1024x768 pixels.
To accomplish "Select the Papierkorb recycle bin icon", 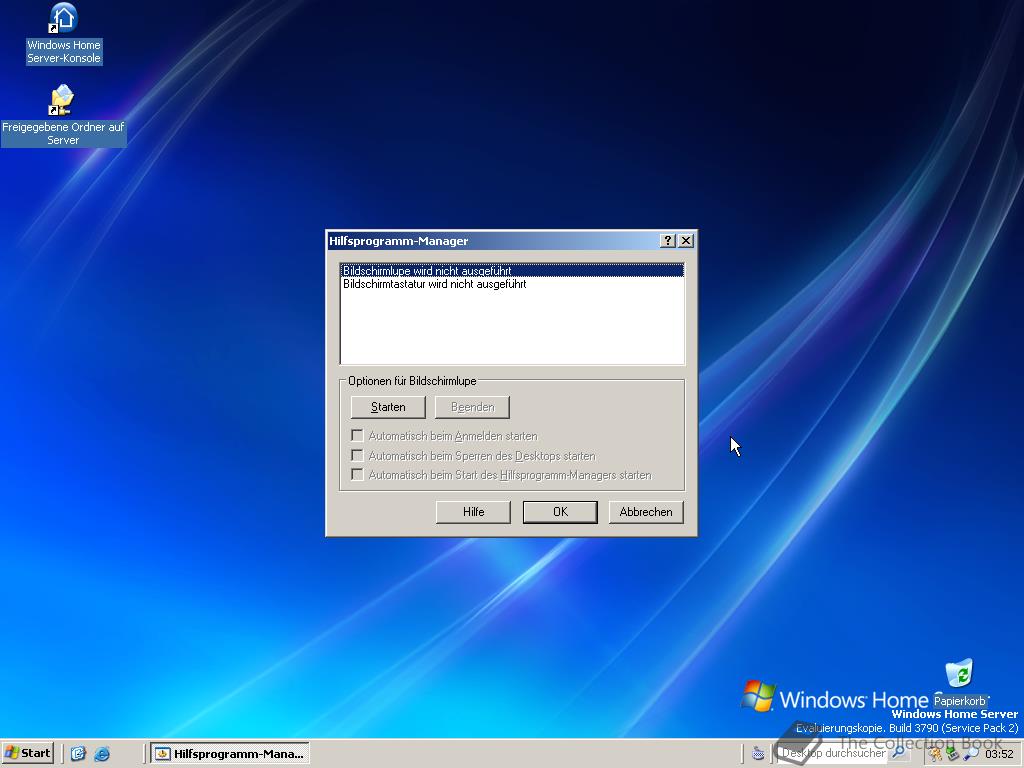I will coord(959,682).
